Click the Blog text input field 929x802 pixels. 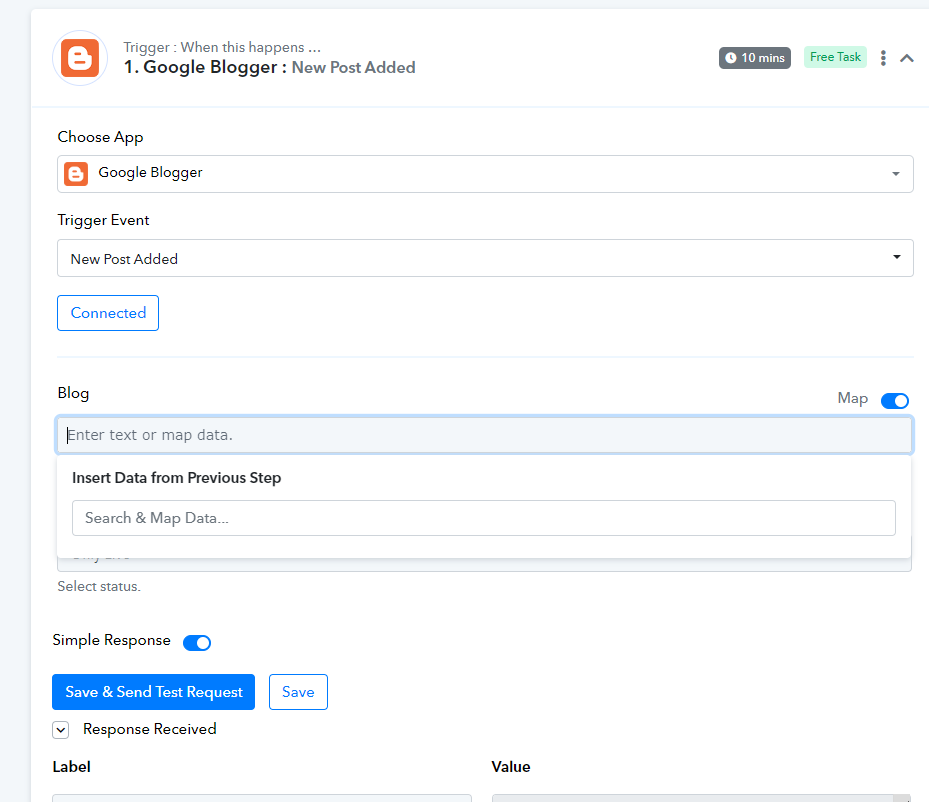point(484,435)
